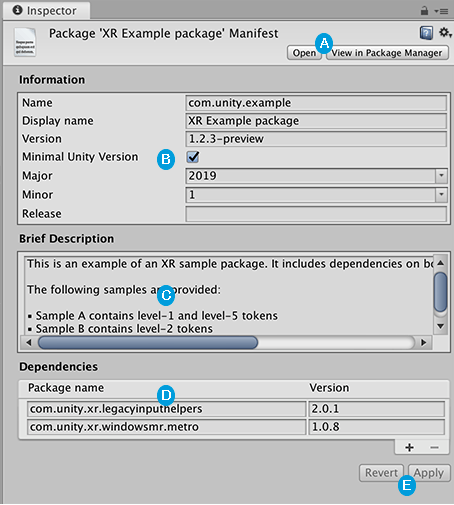Open the help reference book icon

(426, 33)
